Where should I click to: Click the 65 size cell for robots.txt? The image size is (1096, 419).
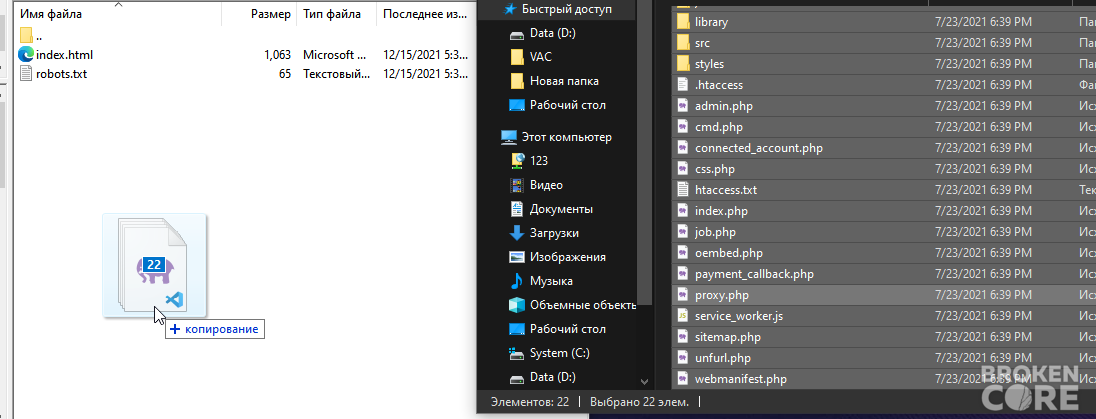[284, 73]
